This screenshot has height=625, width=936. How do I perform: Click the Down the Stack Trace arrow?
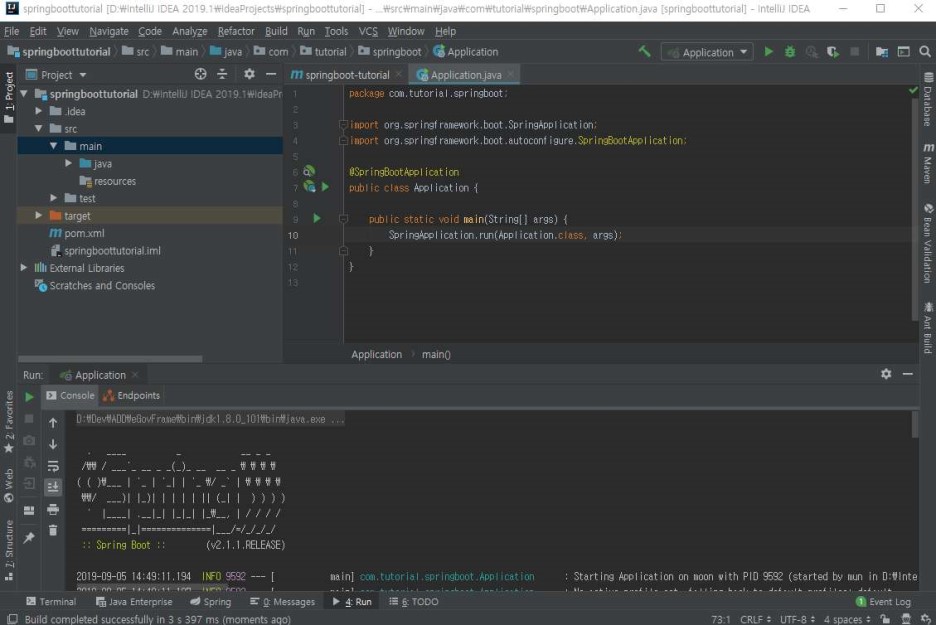pos(53,444)
